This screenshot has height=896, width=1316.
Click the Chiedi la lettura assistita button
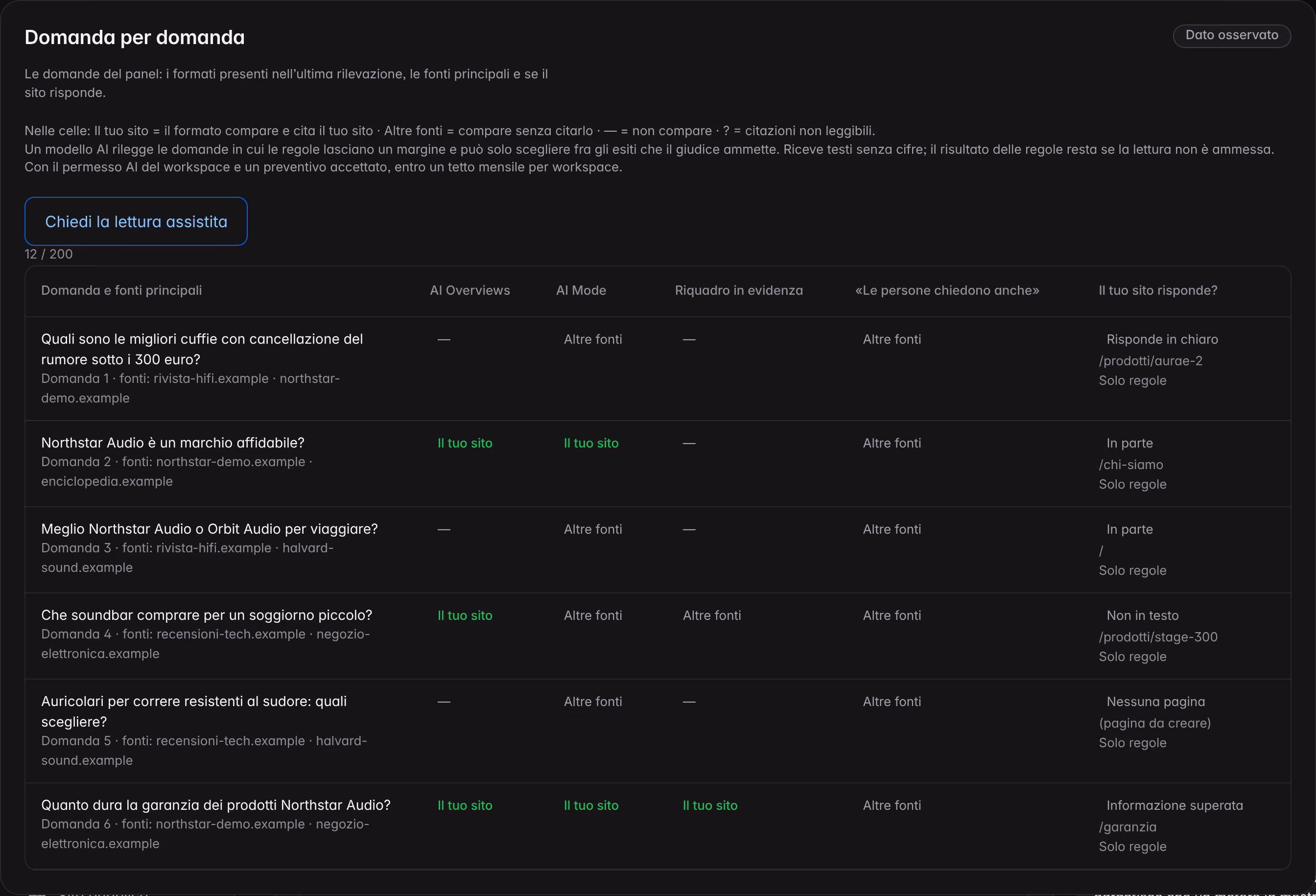(x=136, y=221)
